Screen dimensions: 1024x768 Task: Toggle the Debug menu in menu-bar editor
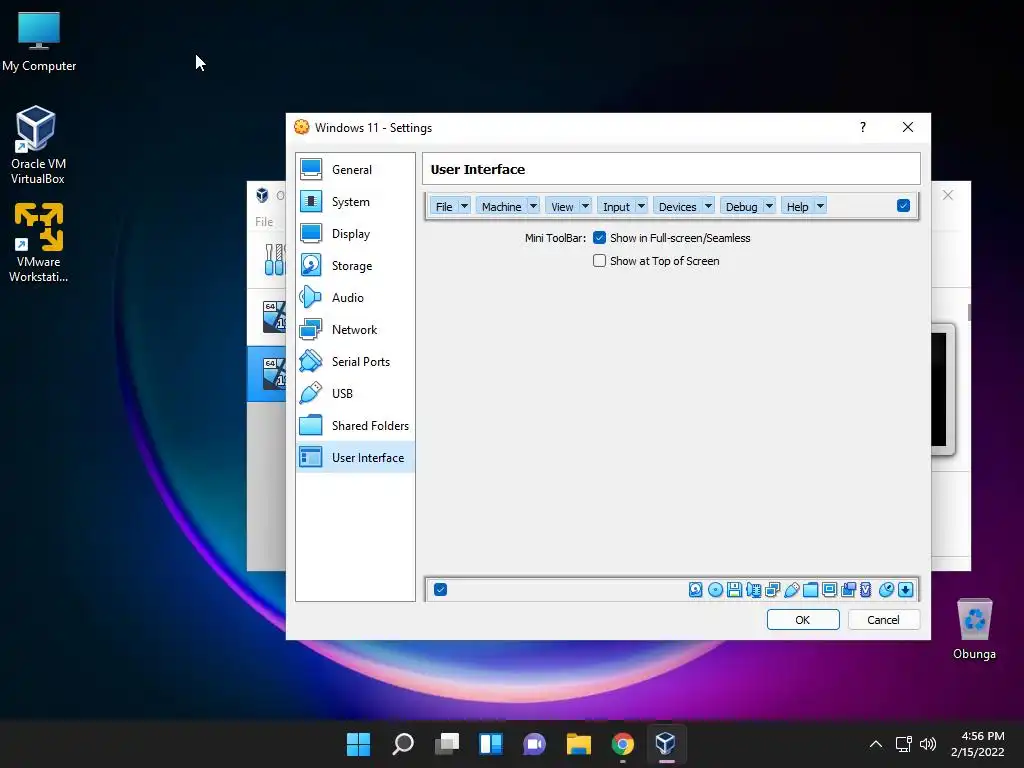tap(742, 206)
